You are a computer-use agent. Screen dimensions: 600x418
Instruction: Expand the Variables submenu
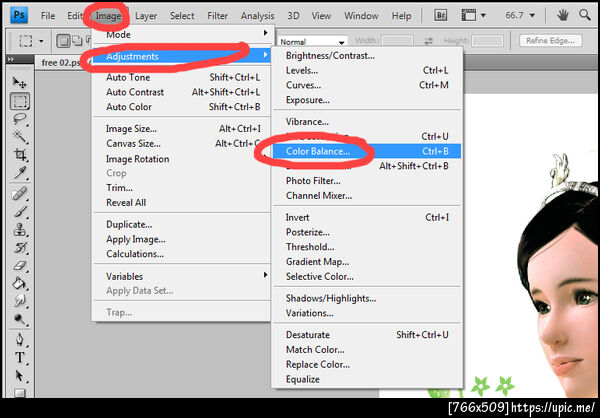(182, 276)
